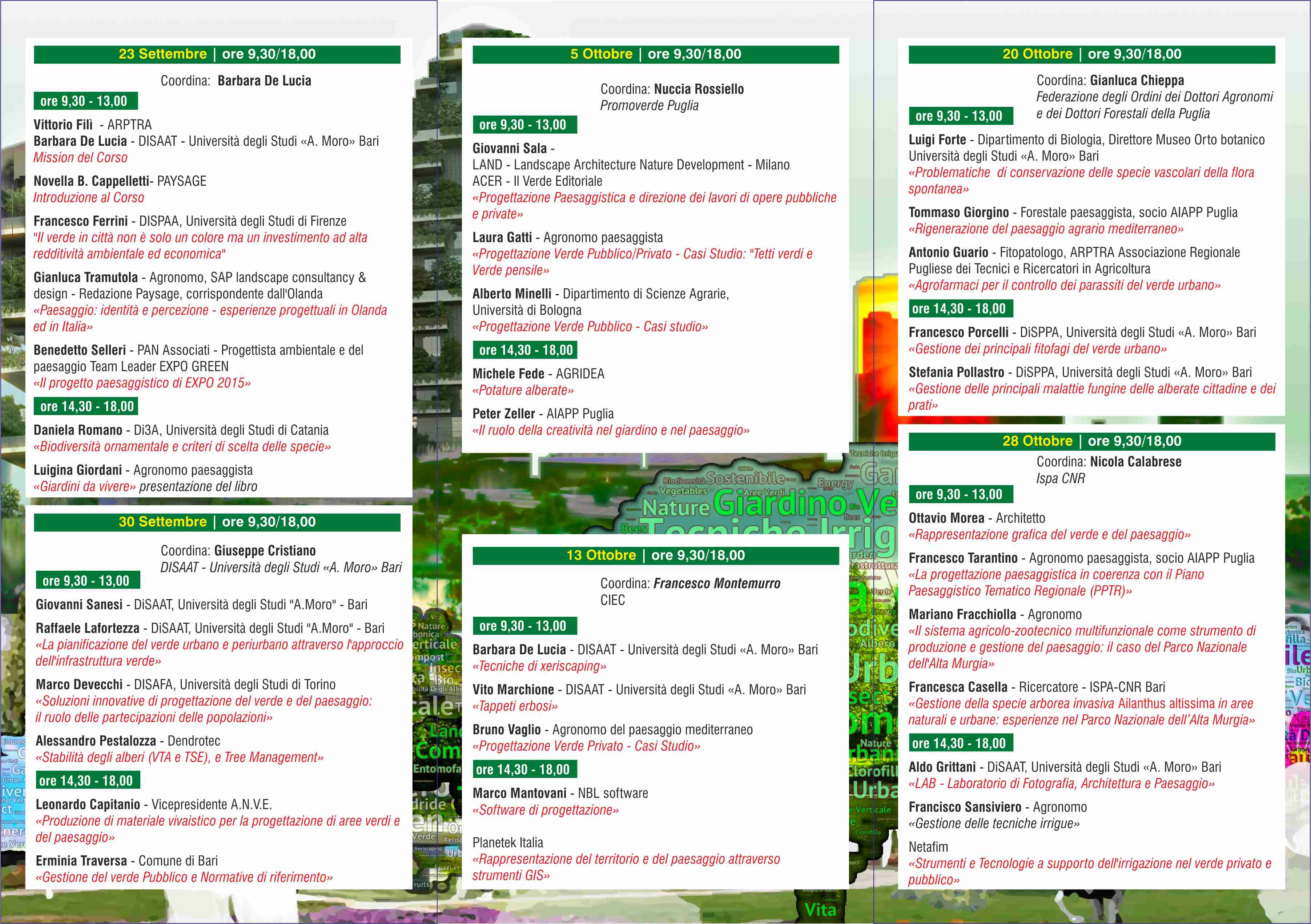Select Francesco Tarantino's speaker line
The height and width of the screenshot is (924, 1311).
(x=1081, y=559)
